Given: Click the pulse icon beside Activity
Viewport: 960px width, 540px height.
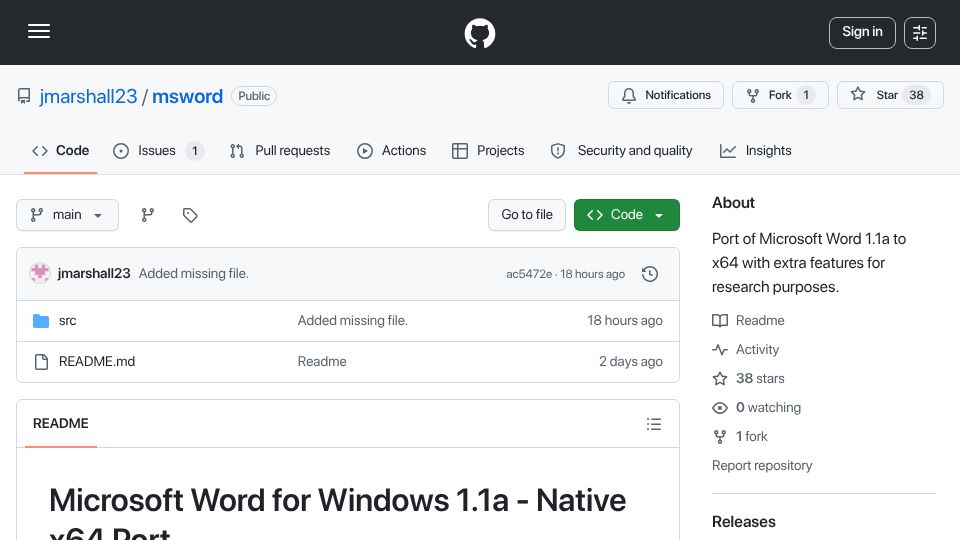Looking at the screenshot, I should click(720, 350).
